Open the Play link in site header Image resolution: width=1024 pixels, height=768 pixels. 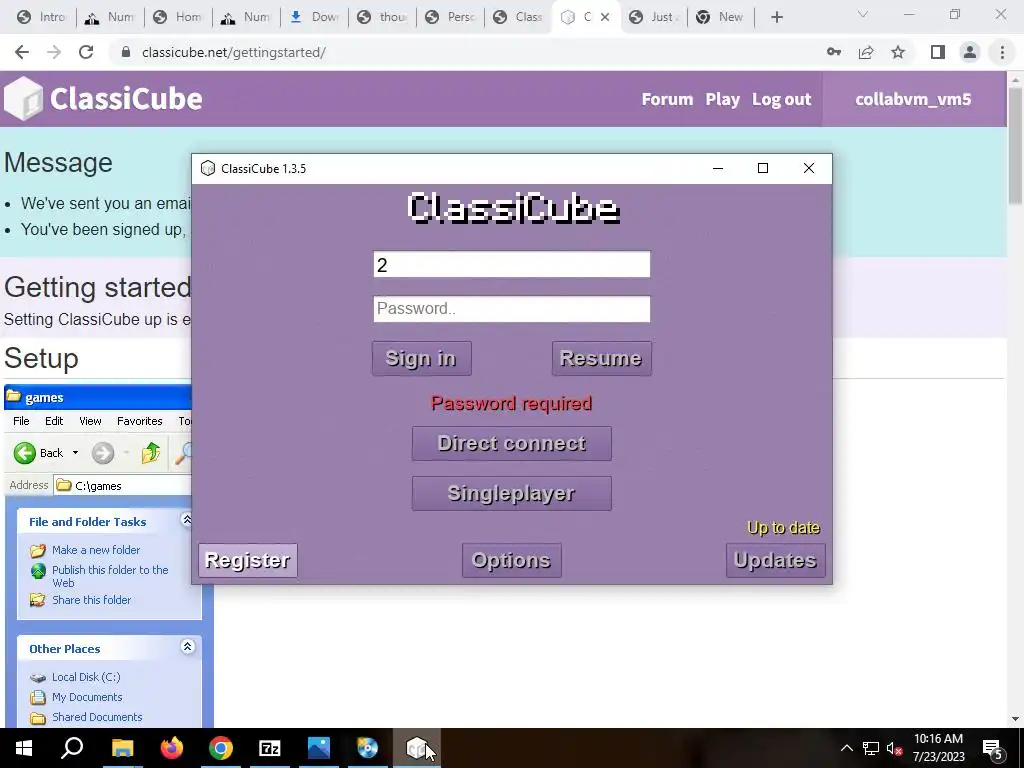(x=722, y=99)
